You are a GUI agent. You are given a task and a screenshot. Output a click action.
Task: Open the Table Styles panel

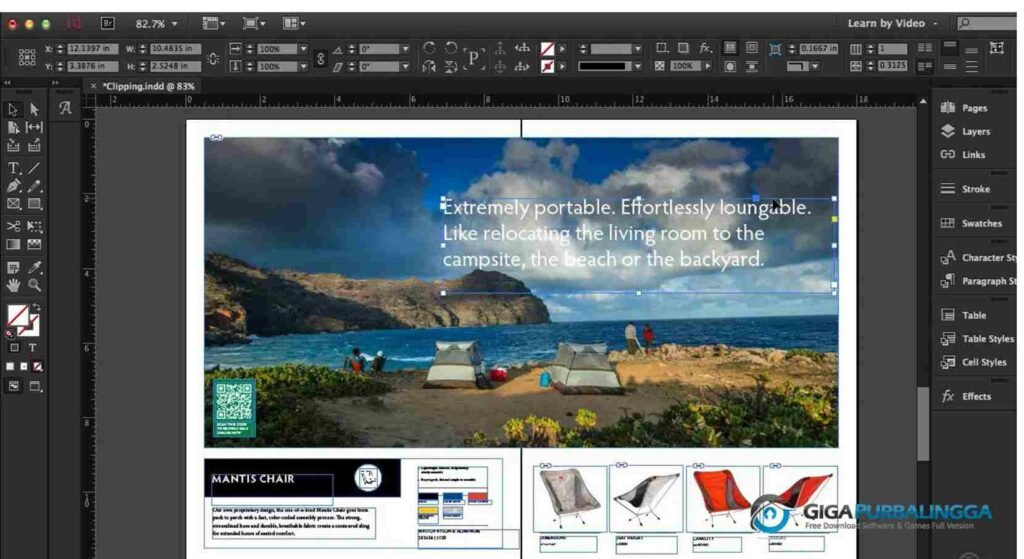(976, 338)
